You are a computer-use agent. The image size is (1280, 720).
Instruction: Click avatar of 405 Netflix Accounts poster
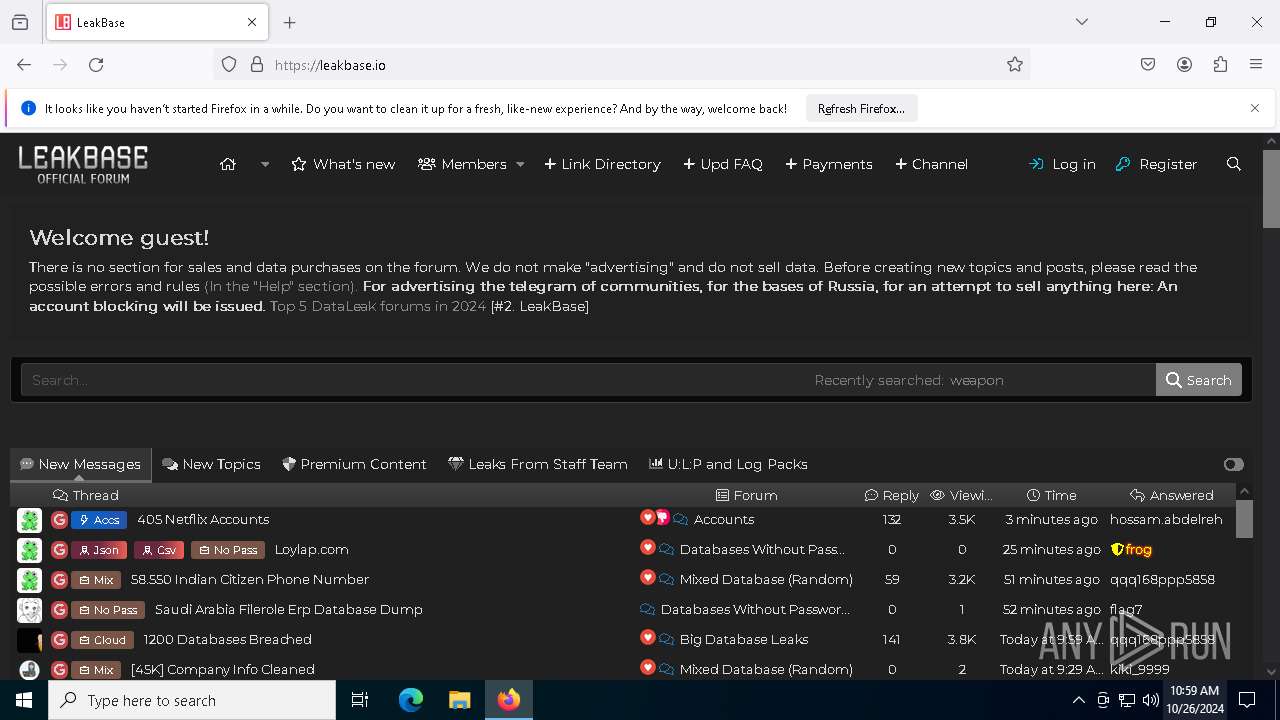[x=29, y=520]
